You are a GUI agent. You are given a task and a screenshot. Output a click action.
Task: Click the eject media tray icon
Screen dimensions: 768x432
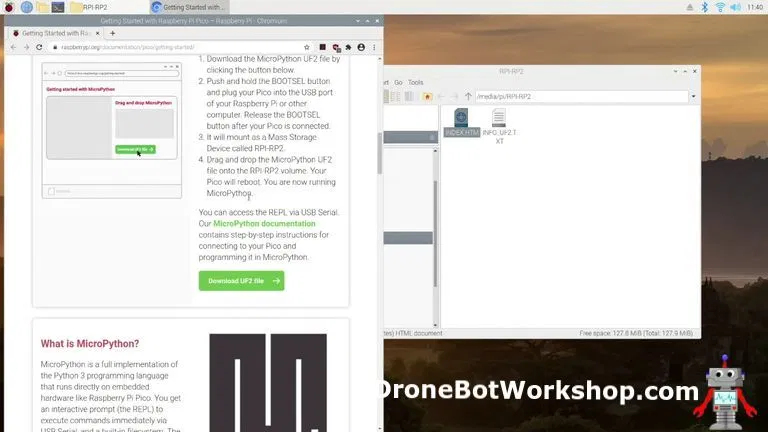tap(690, 7)
